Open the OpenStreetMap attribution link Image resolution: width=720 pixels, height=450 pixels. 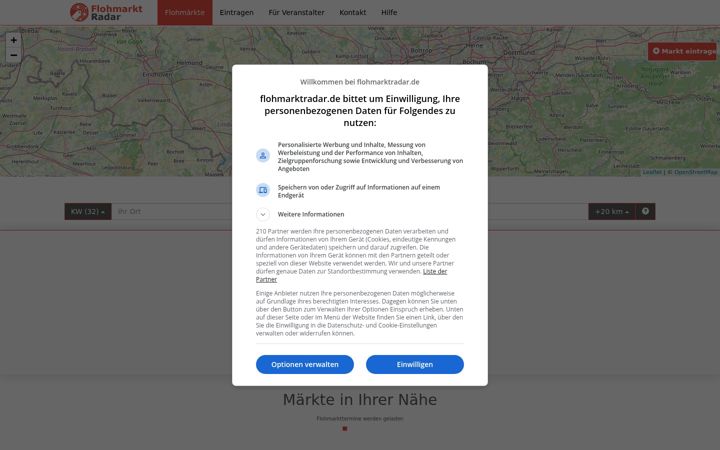(x=695, y=172)
